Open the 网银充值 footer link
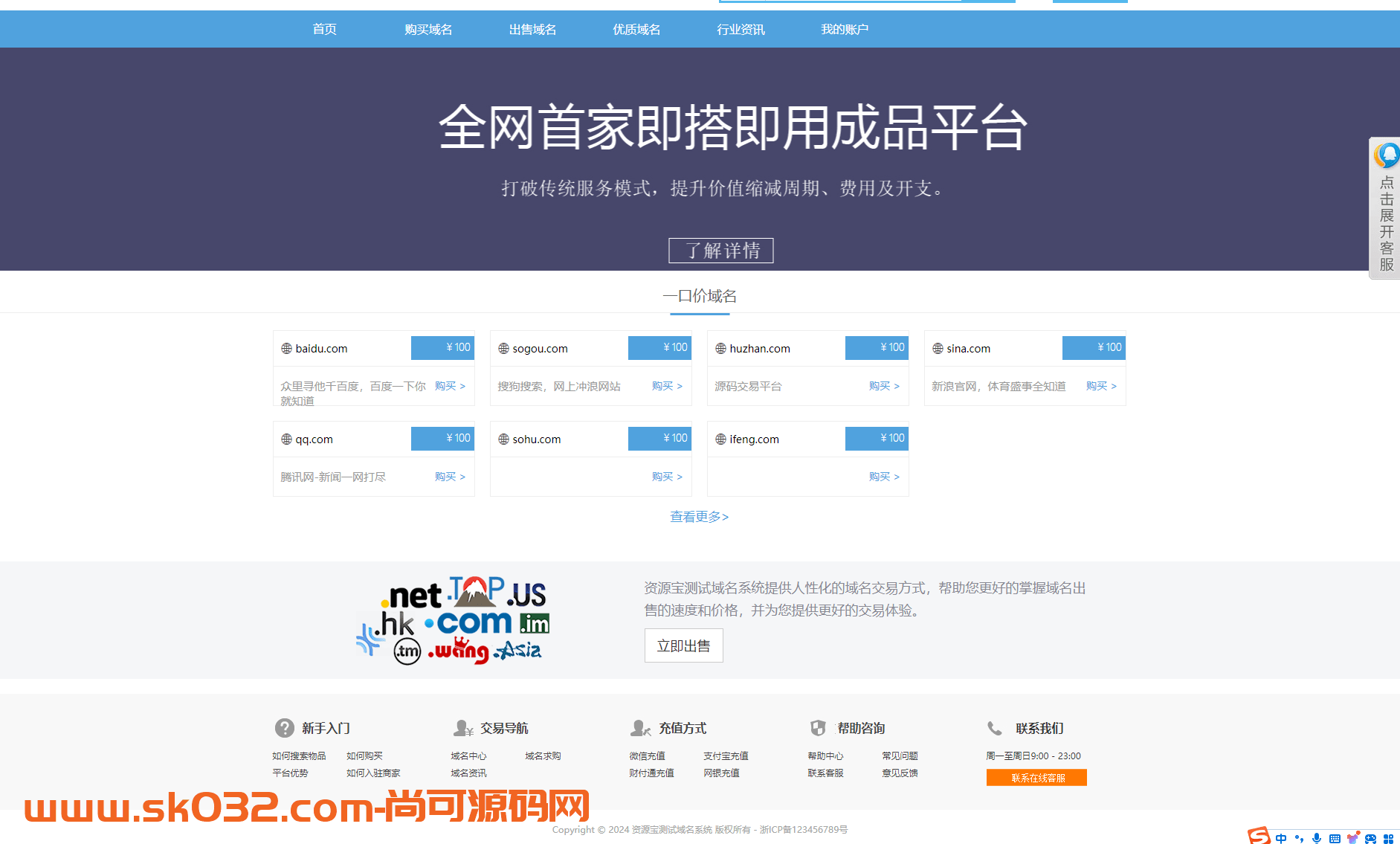This screenshot has width=1400, height=844. tap(721, 773)
